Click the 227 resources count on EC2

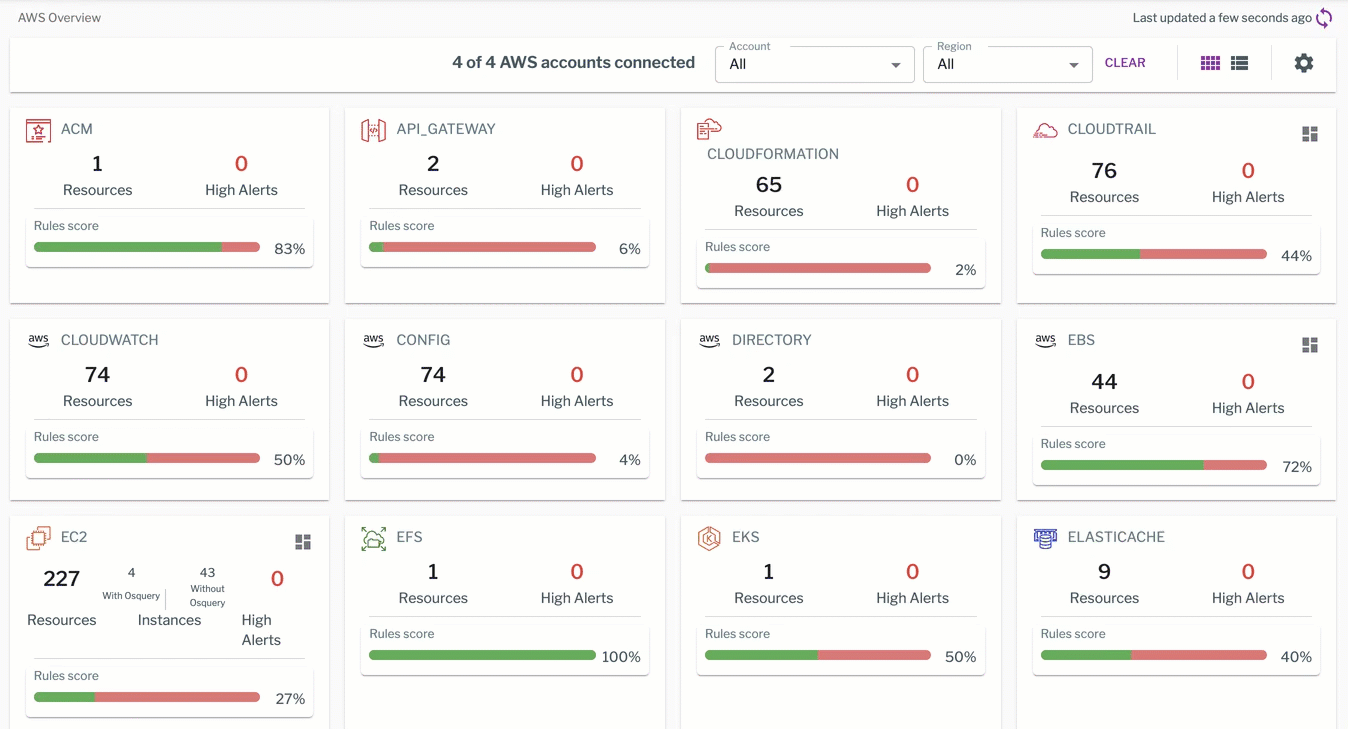[62, 579]
